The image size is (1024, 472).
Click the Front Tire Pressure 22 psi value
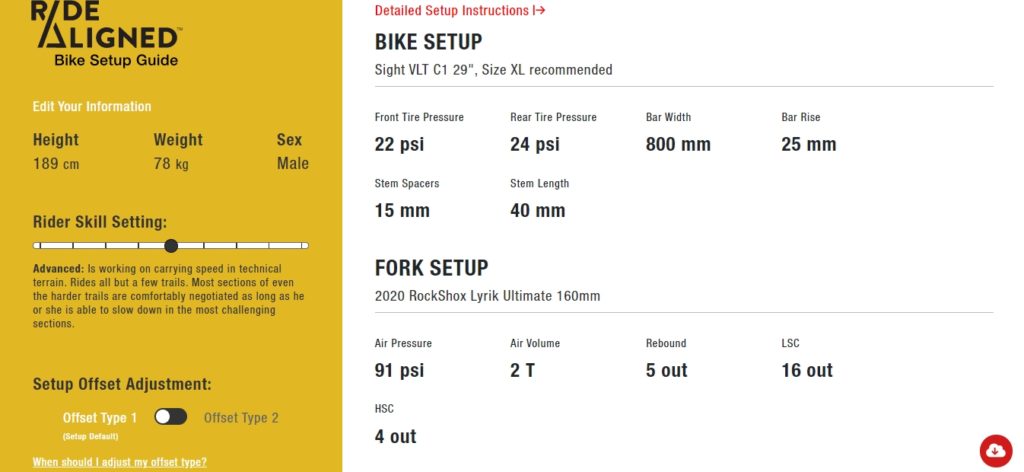point(399,144)
